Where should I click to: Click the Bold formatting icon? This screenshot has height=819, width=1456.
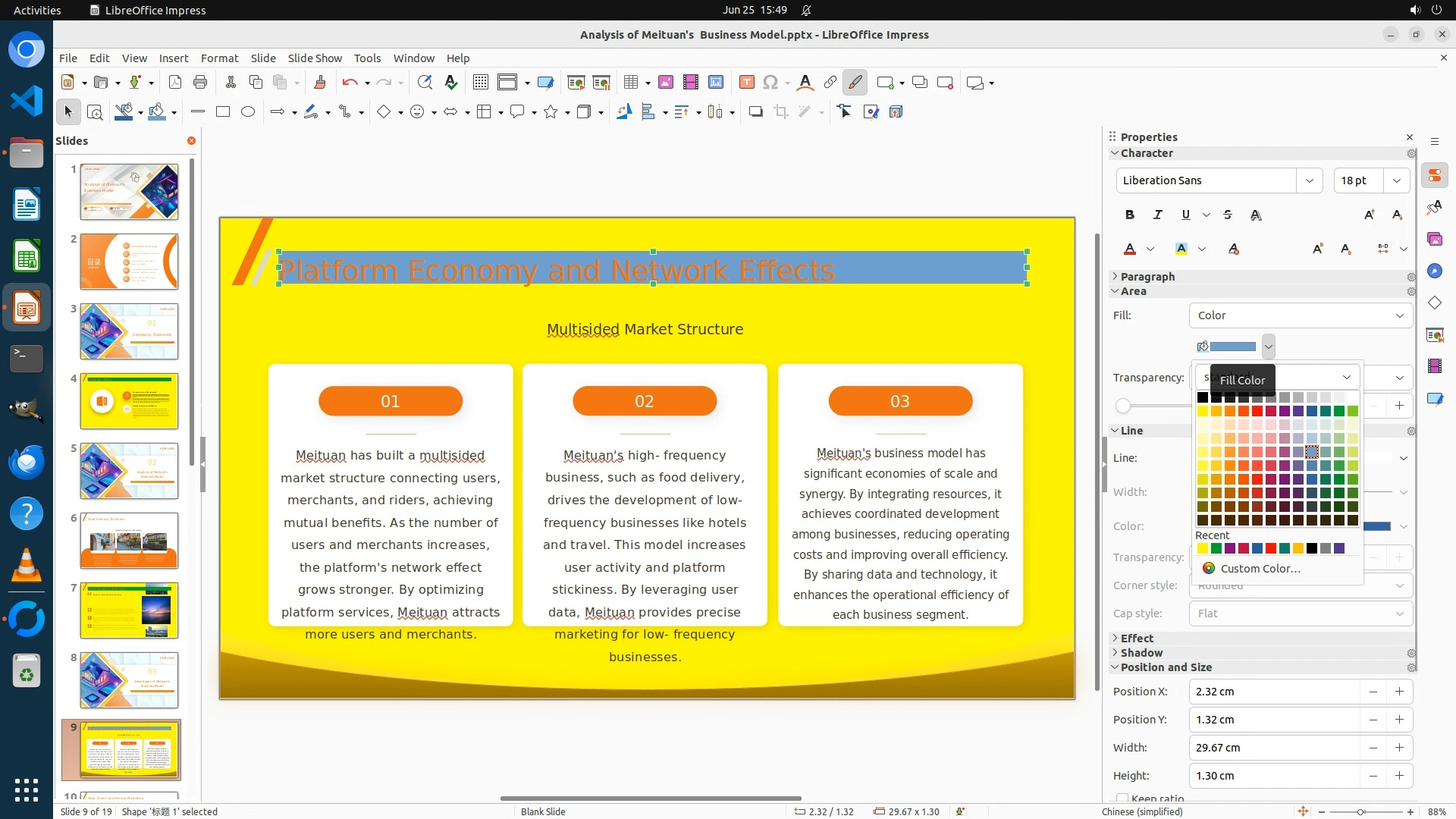click(x=1130, y=215)
